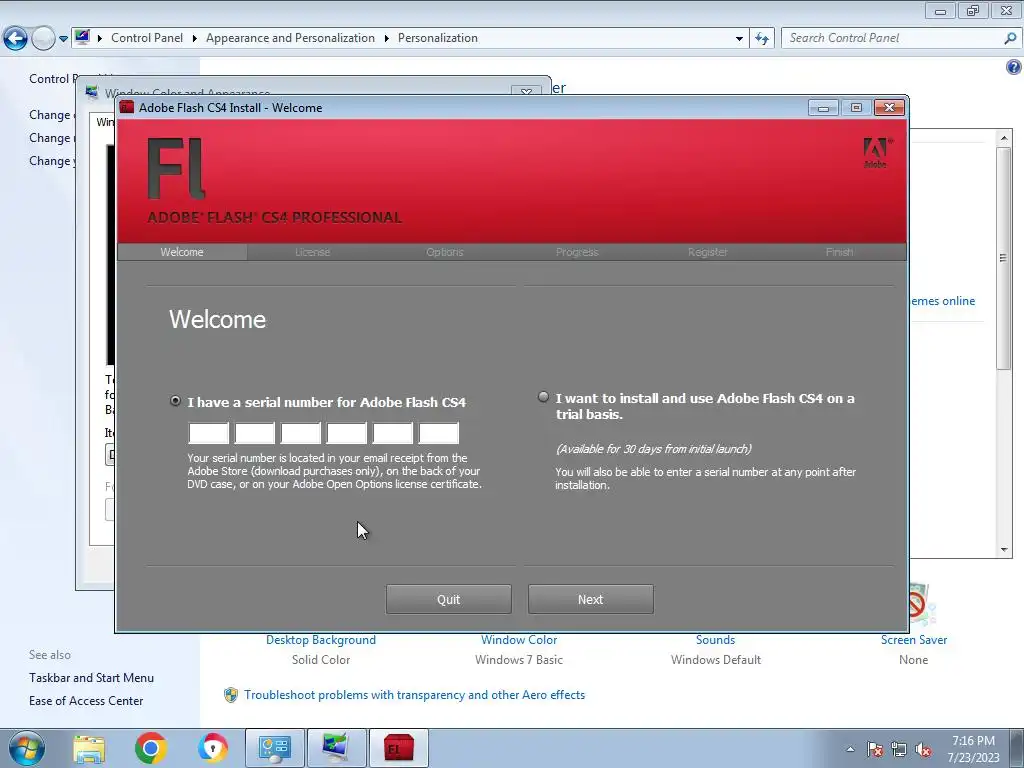This screenshot has width=1024, height=768.
Task: Select 'I have a serial number' radio option
Action: coord(175,401)
